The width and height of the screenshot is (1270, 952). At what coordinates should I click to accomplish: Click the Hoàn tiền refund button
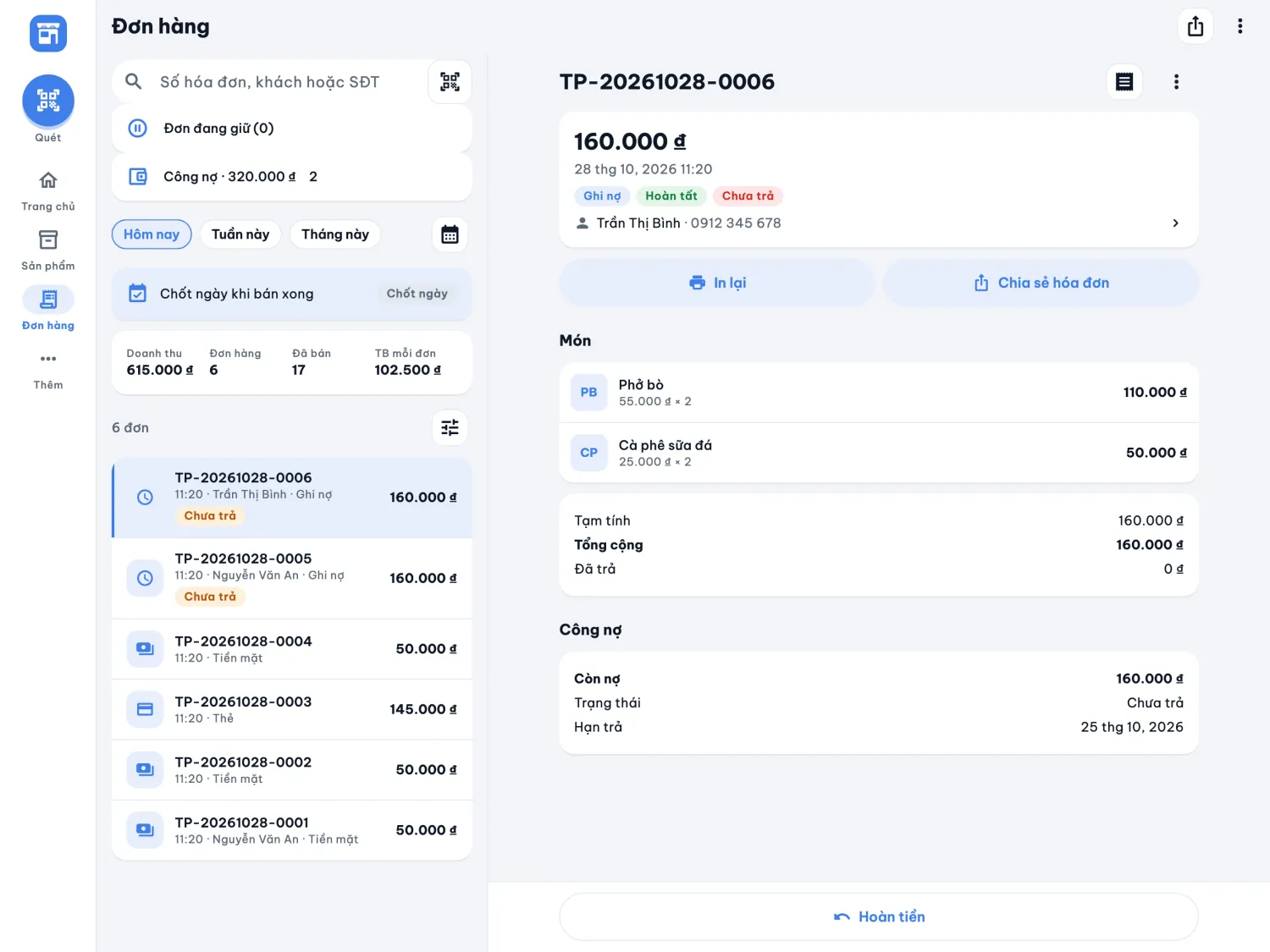879,916
